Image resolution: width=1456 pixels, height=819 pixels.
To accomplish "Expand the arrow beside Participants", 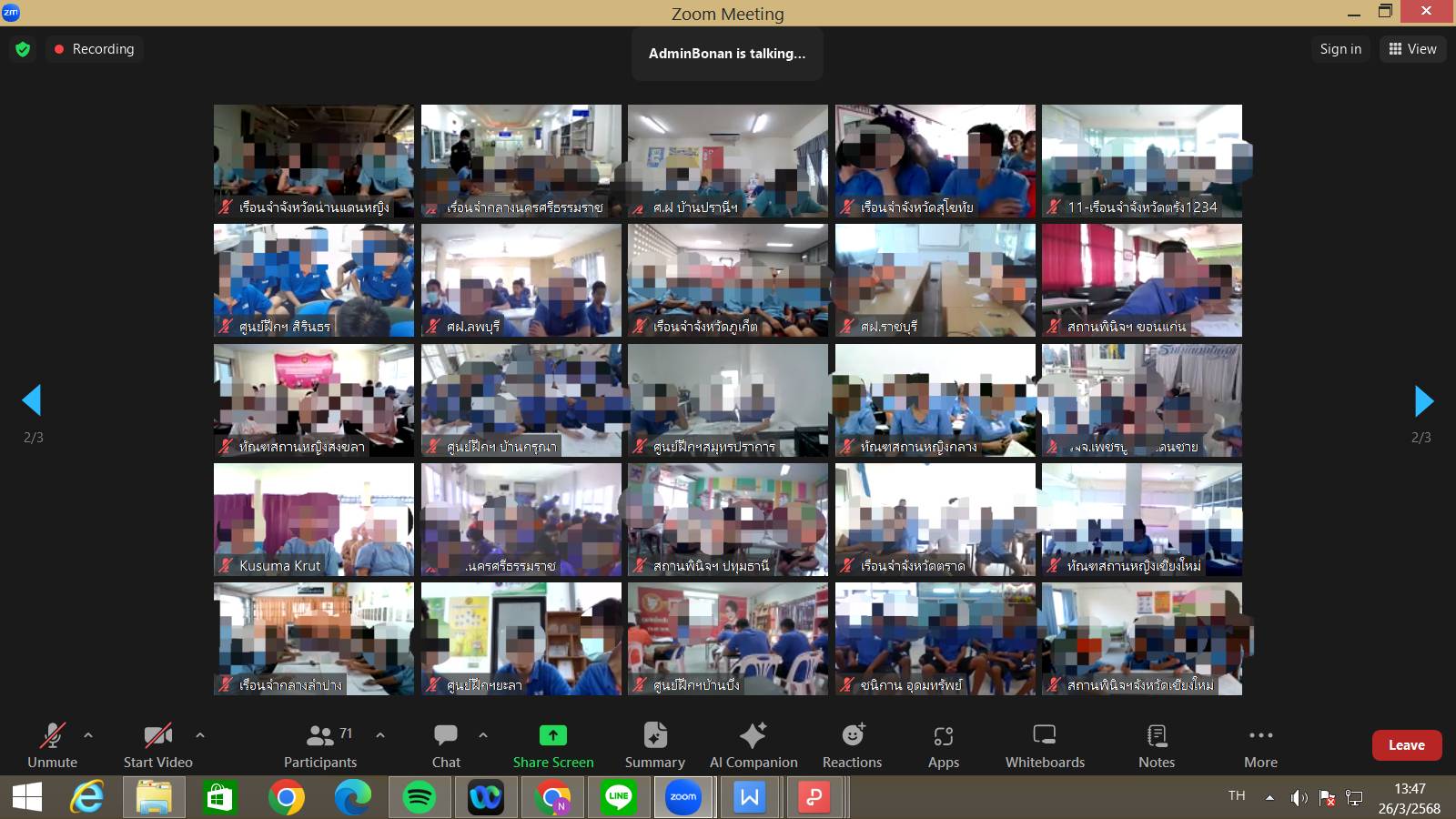I will pos(380,734).
